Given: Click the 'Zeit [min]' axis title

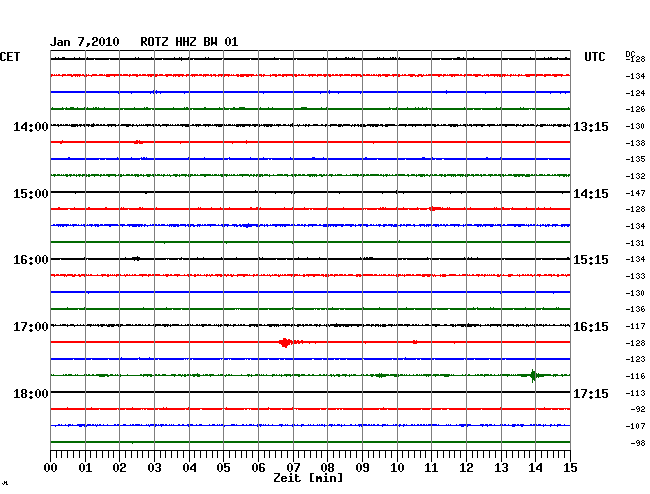Looking at the screenshot, I should coord(308,478).
